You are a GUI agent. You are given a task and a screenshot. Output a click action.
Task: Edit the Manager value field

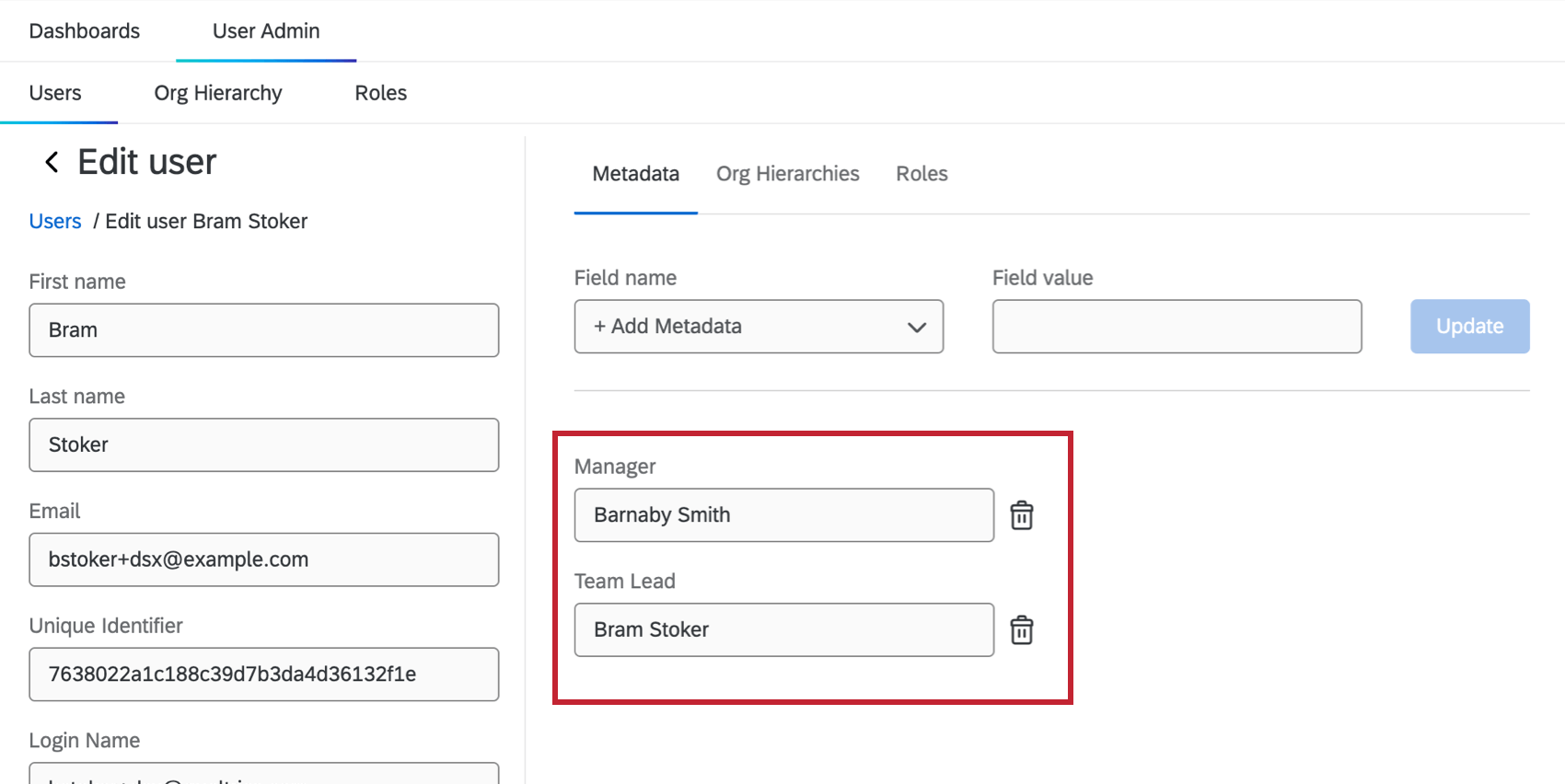(x=783, y=515)
